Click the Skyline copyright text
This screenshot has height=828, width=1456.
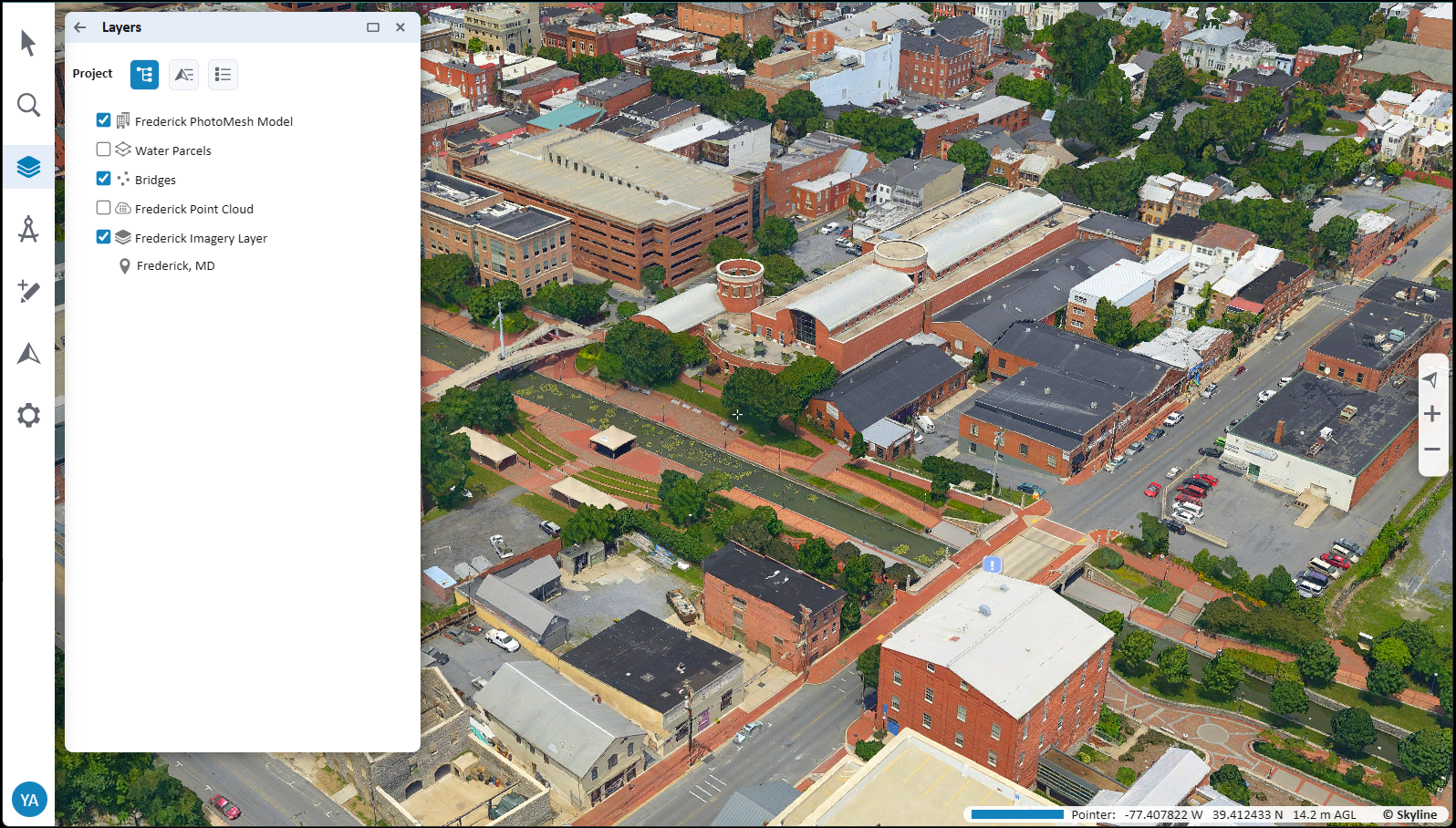click(1410, 814)
